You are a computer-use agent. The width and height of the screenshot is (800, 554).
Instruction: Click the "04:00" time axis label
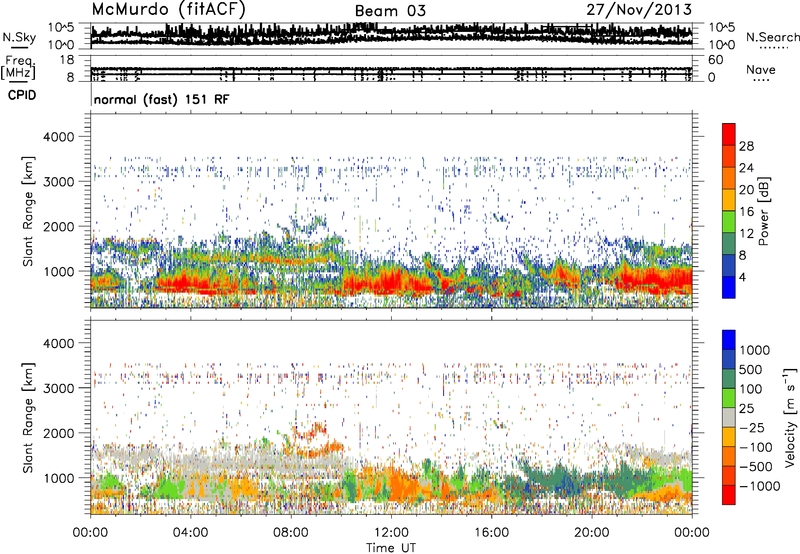pyautogui.click(x=190, y=533)
